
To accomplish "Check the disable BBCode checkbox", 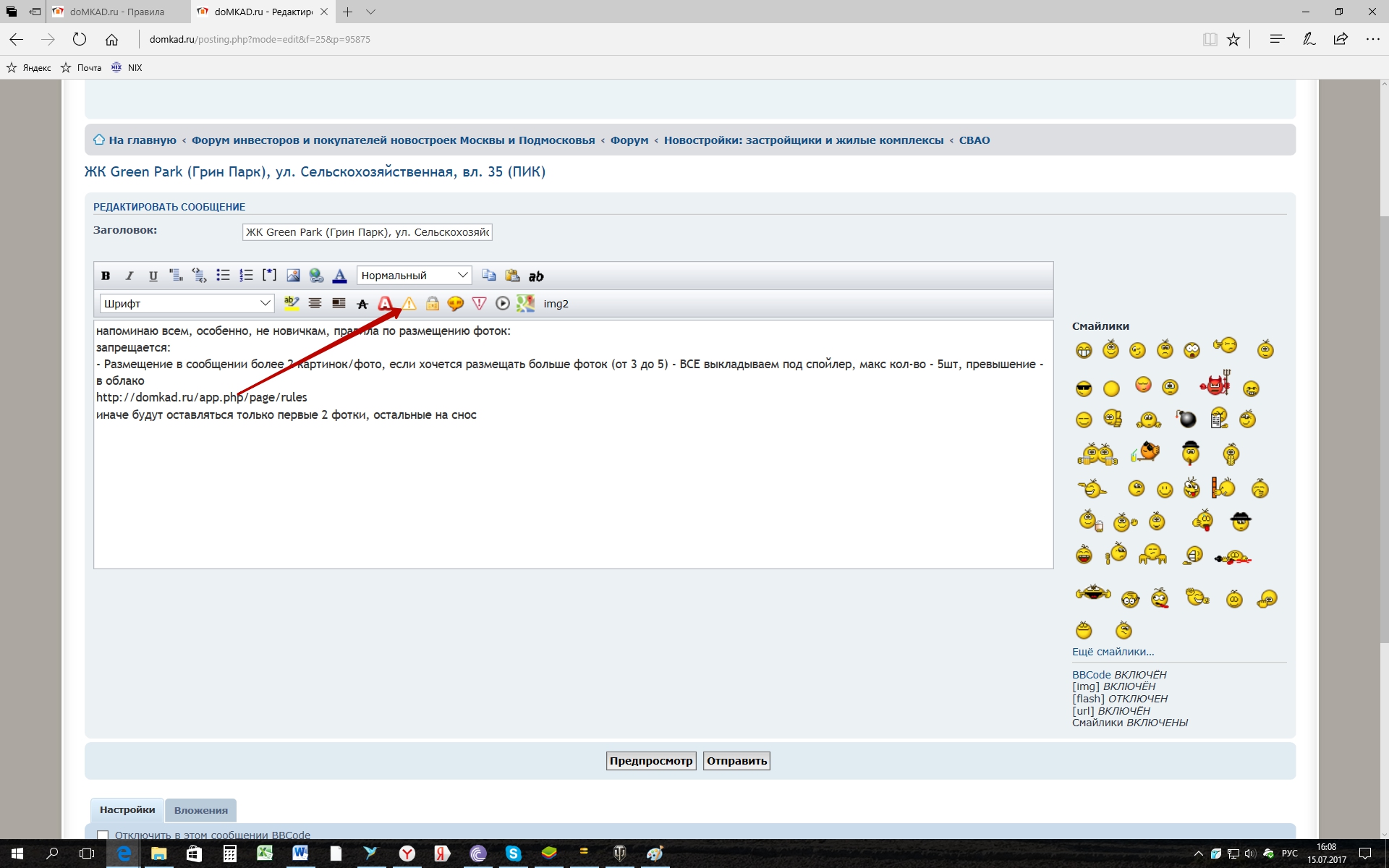I will [103, 835].
